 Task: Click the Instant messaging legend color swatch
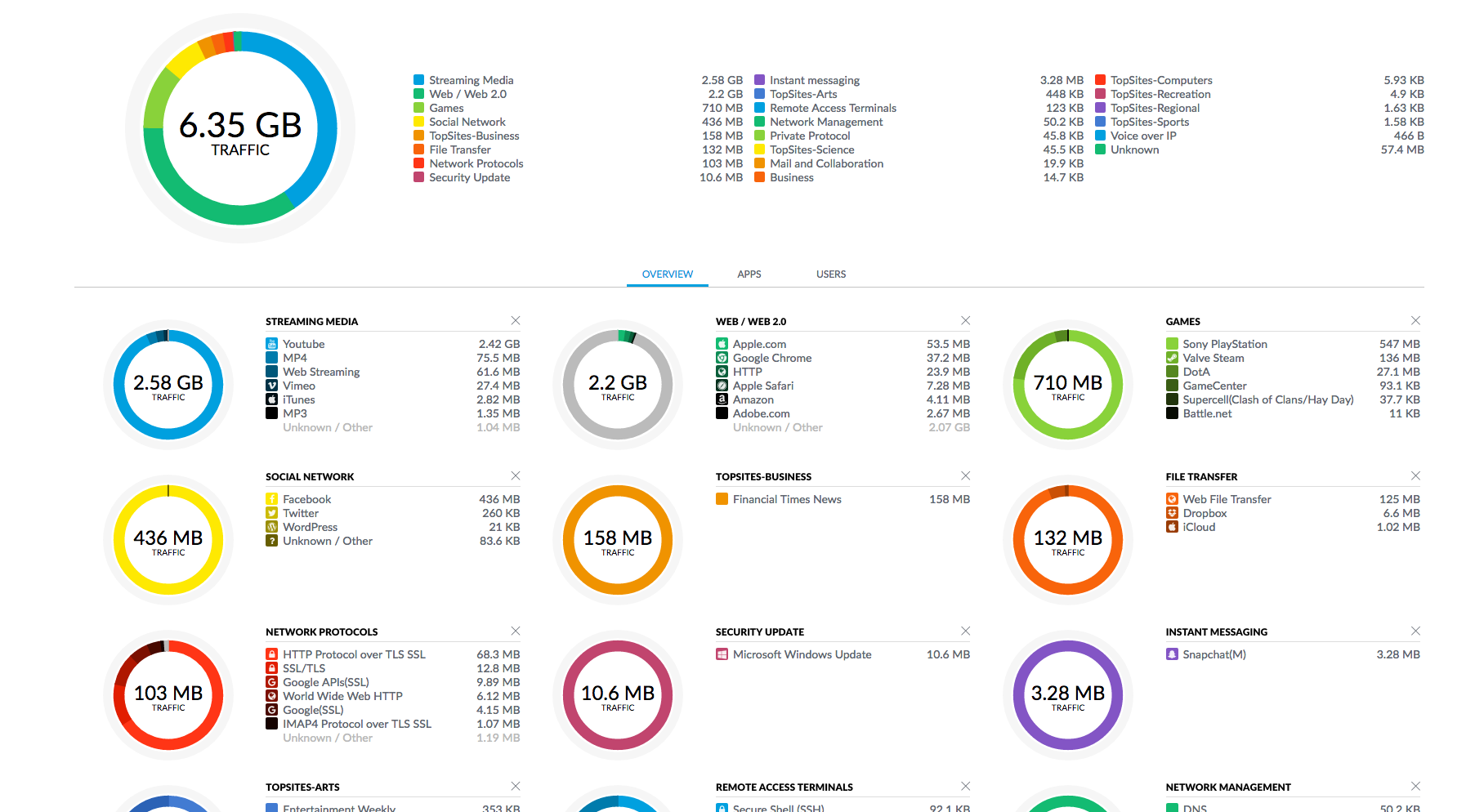coord(759,80)
